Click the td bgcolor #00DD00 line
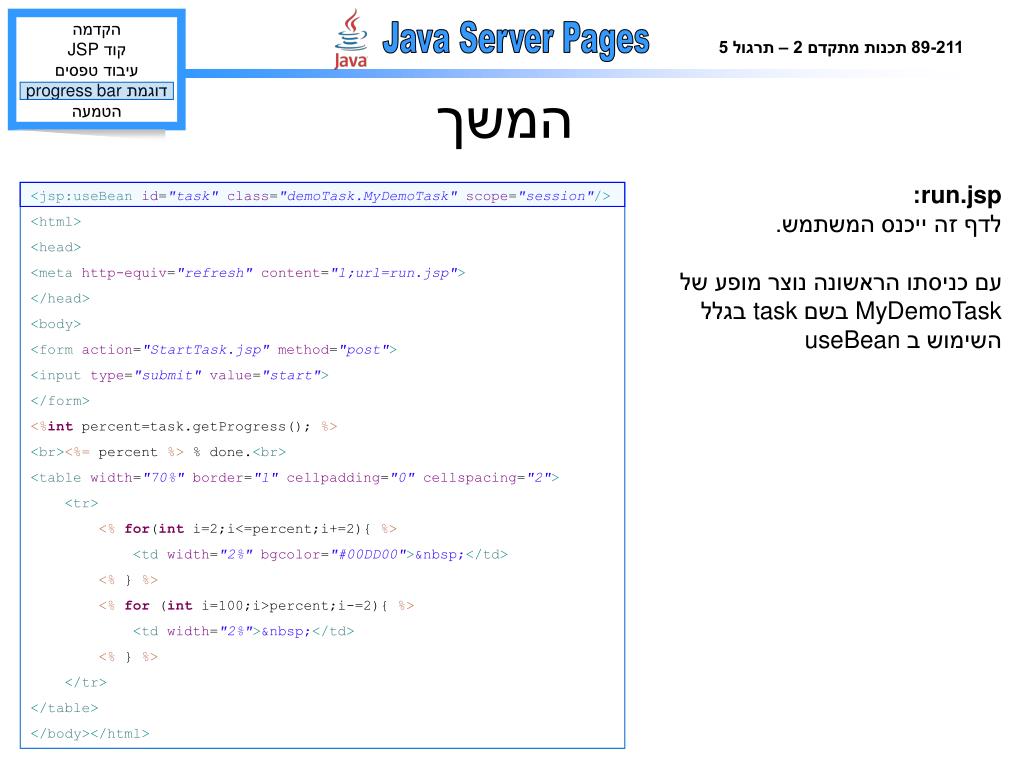The height and width of the screenshot is (768, 1024). [320, 554]
